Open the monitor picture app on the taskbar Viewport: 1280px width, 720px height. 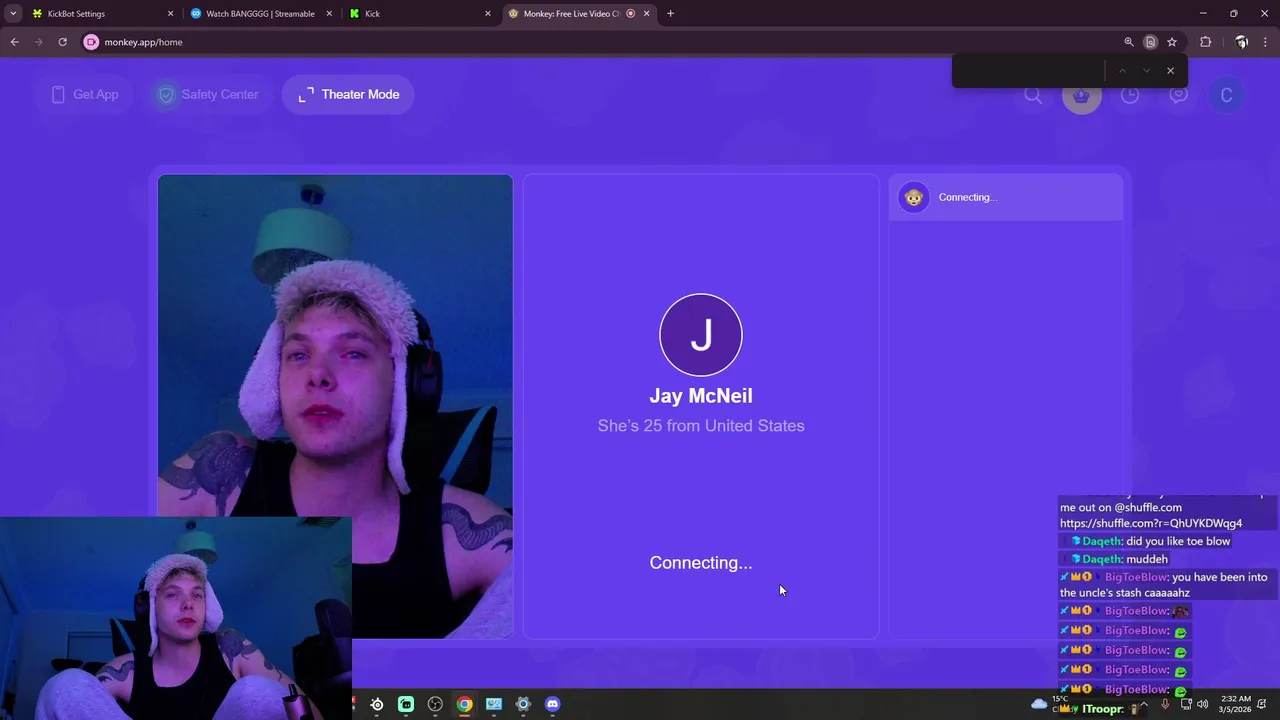tap(494, 704)
